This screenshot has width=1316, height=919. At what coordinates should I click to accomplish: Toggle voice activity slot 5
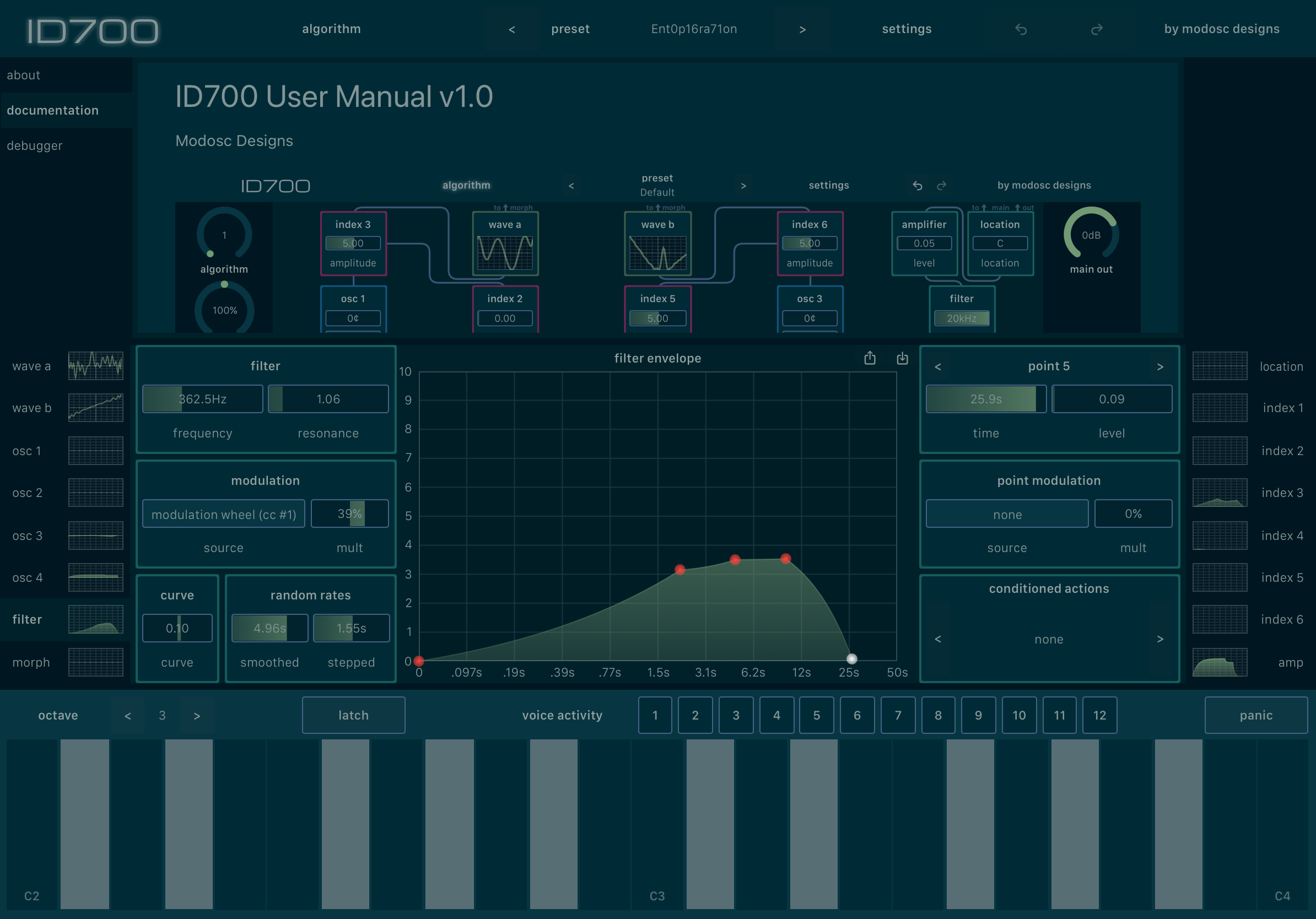tap(816, 715)
